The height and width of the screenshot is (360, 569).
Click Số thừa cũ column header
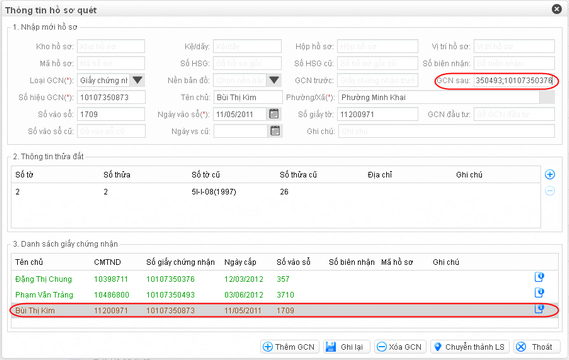298,175
